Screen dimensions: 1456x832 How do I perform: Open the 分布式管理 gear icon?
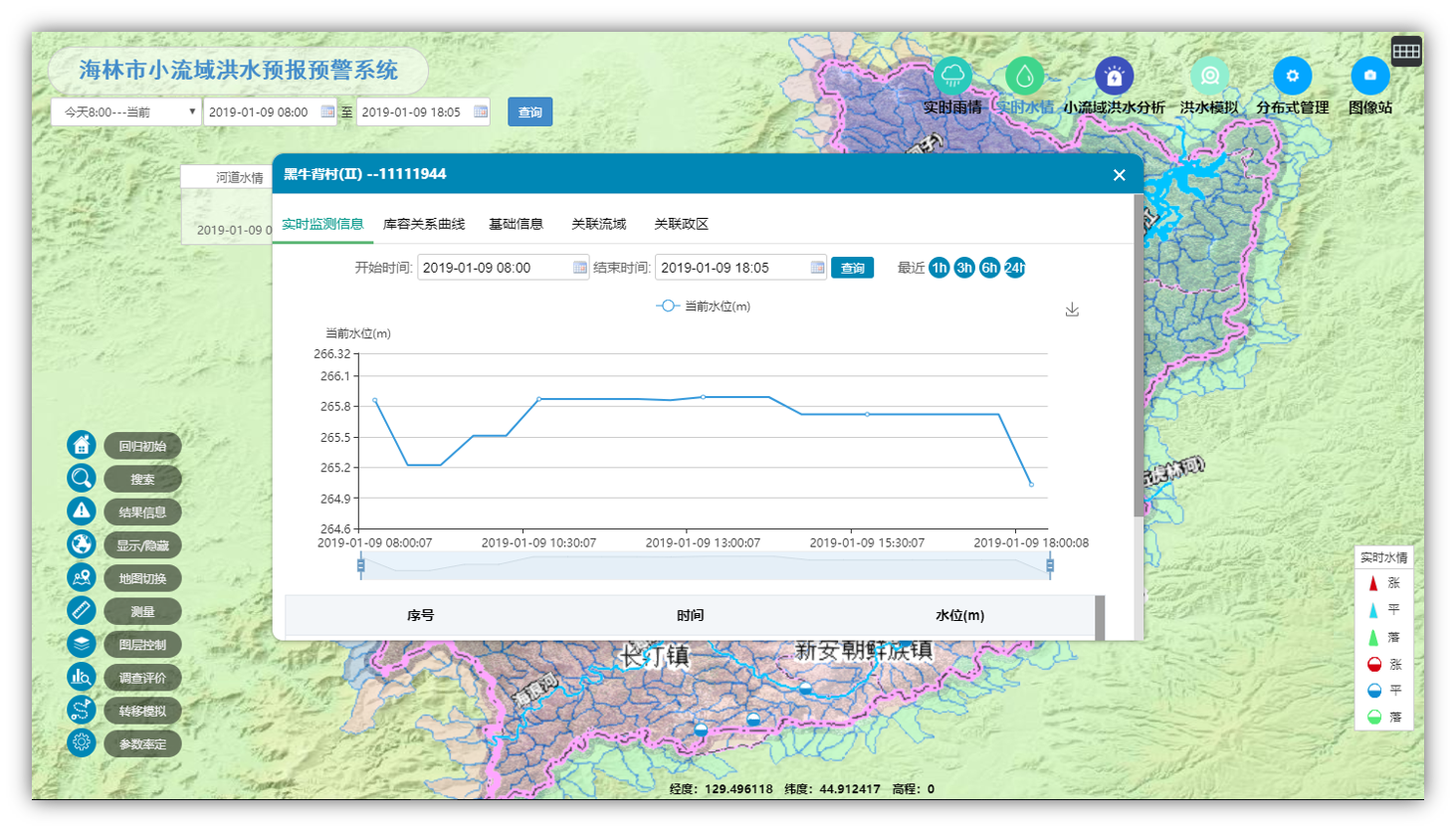(1292, 76)
